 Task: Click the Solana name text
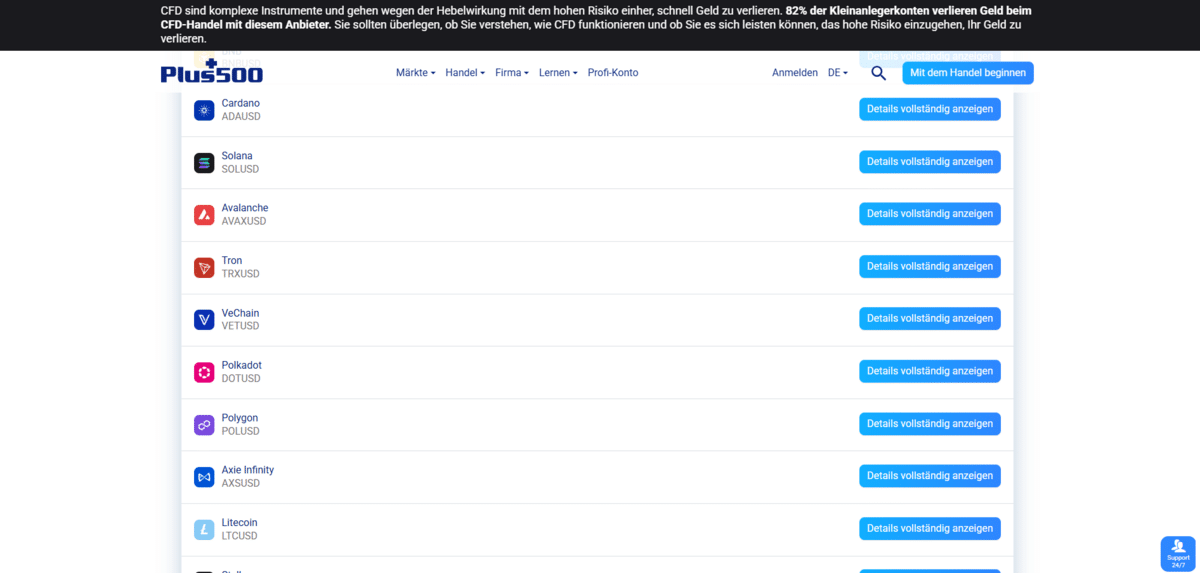click(237, 156)
